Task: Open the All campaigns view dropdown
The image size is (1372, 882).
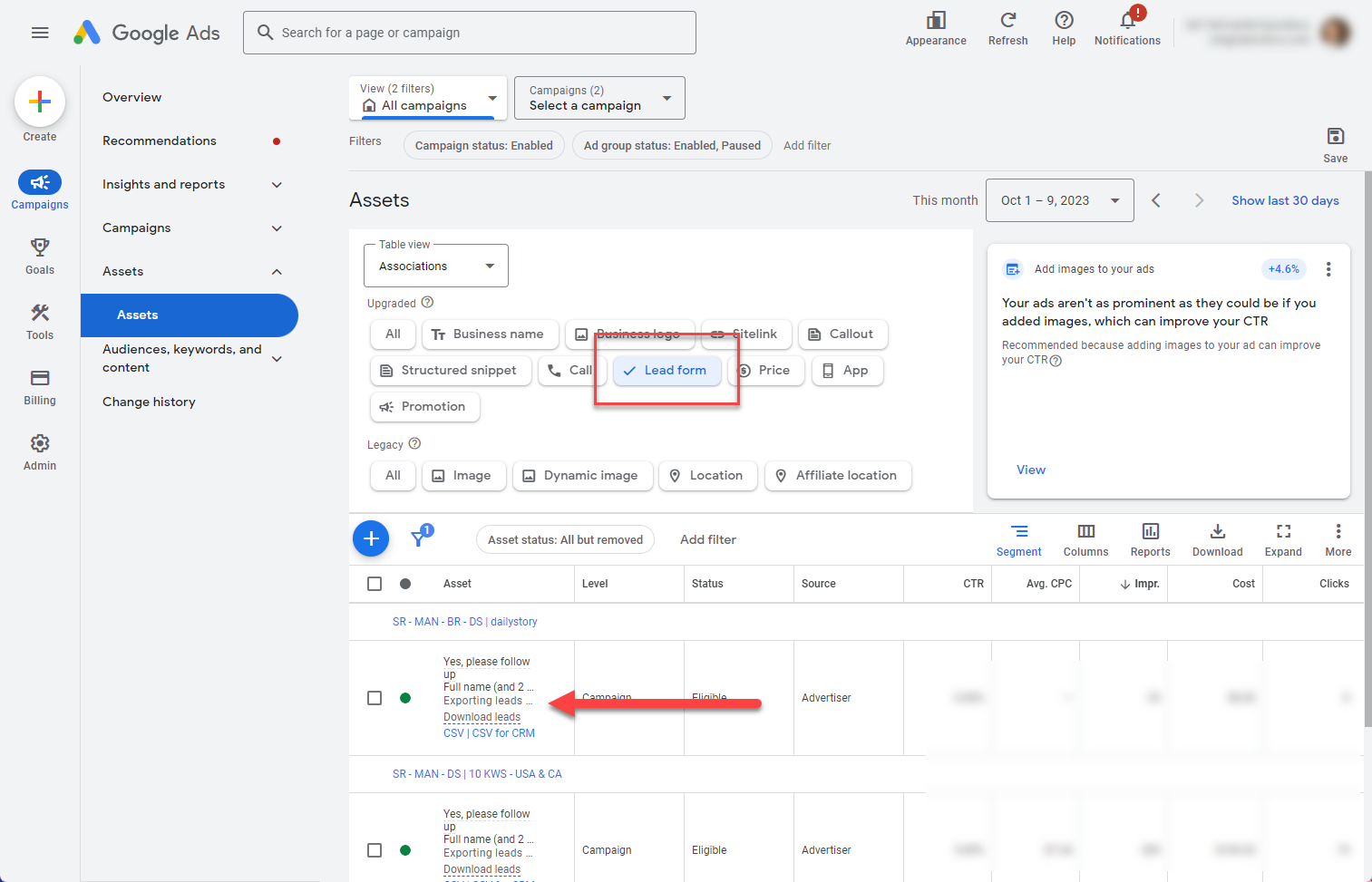Action: pos(428,98)
